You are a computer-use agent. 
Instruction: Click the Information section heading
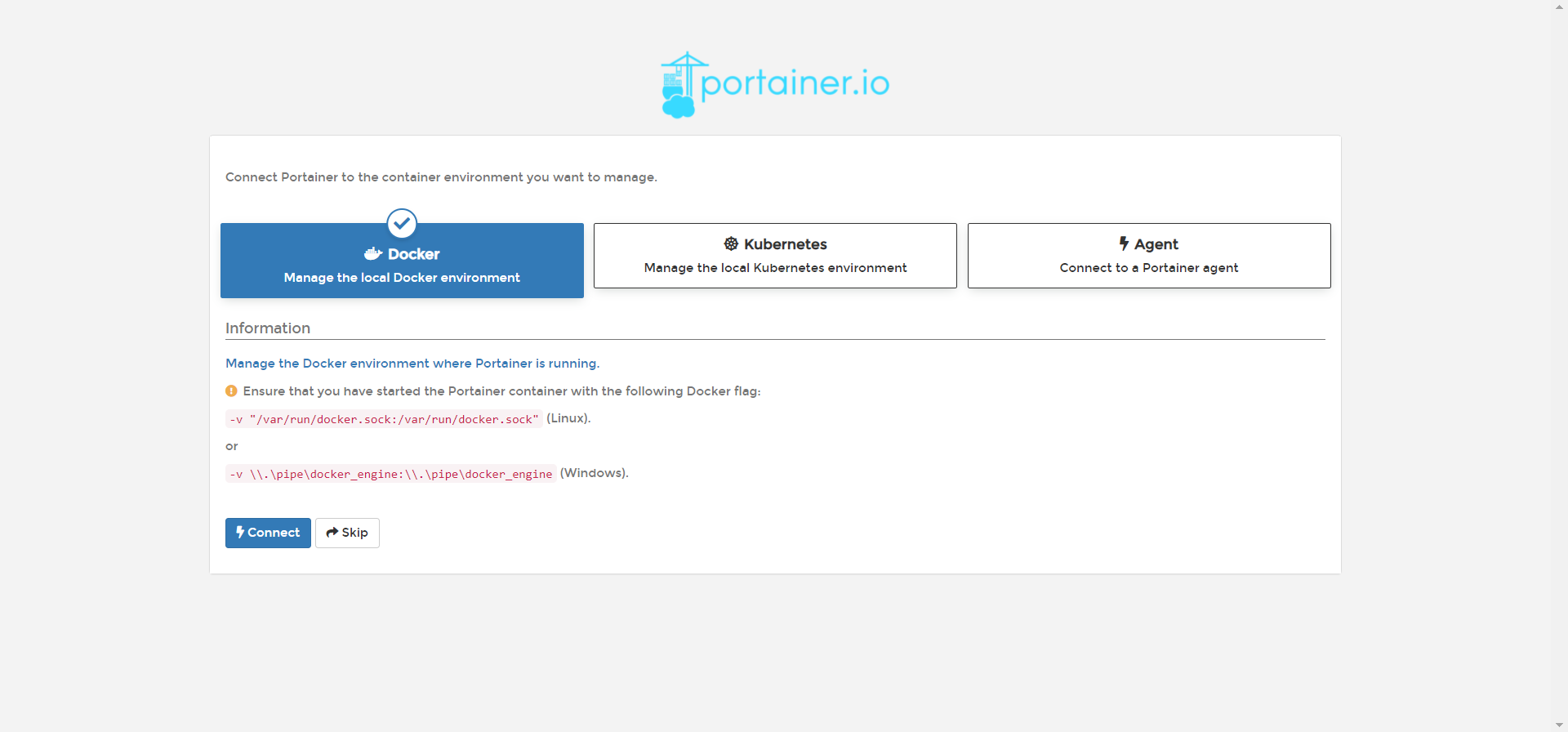(x=268, y=328)
